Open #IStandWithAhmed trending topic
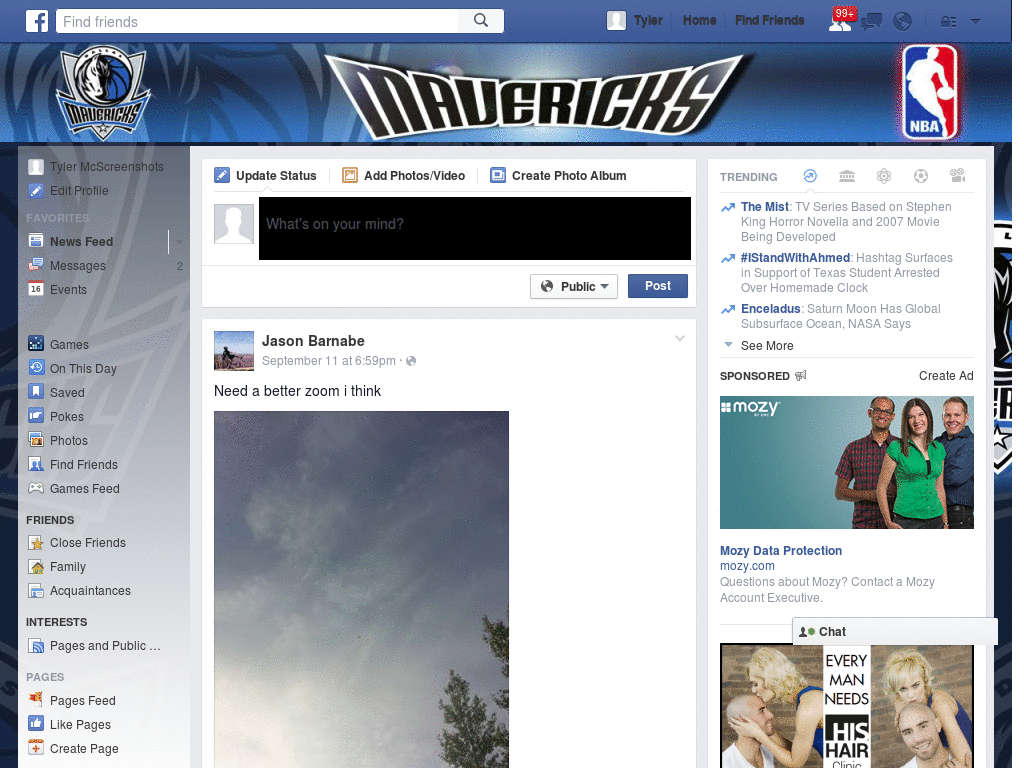Image resolution: width=1024 pixels, height=768 pixels. [795, 257]
